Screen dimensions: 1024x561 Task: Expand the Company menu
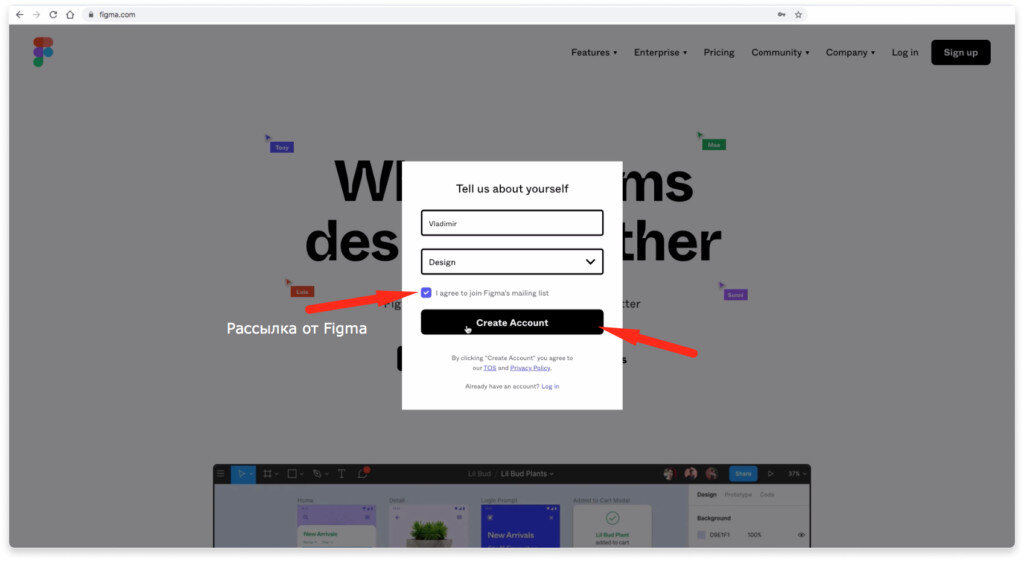tap(850, 52)
